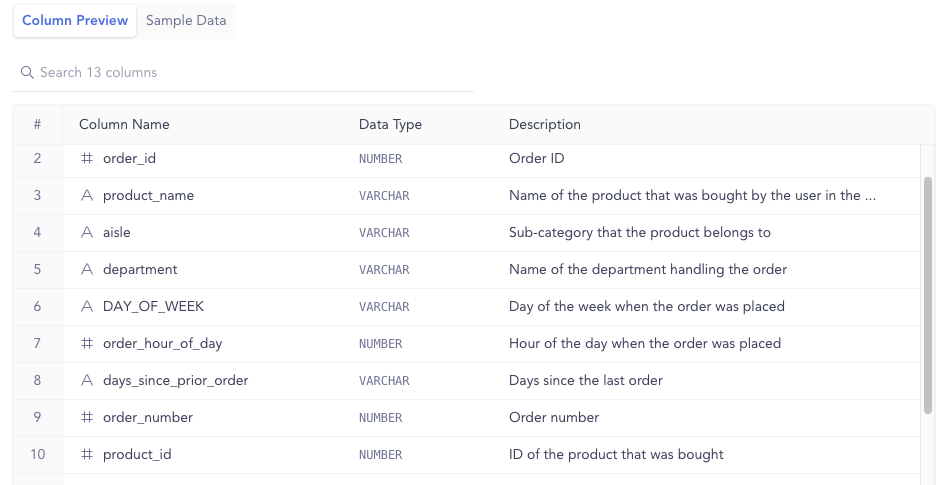
Task: Click the number type icon beside order_number
Action: [x=87, y=417]
